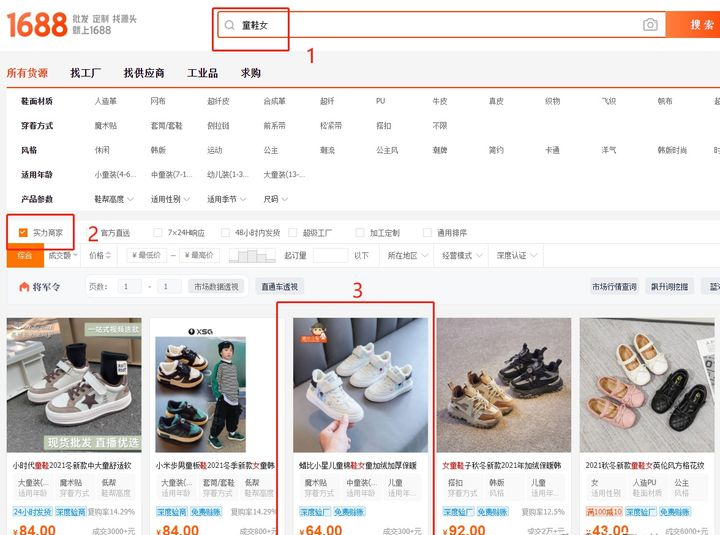Open the 经营模式 dropdown
Screen dimensions: 720x535
pos(461,256)
